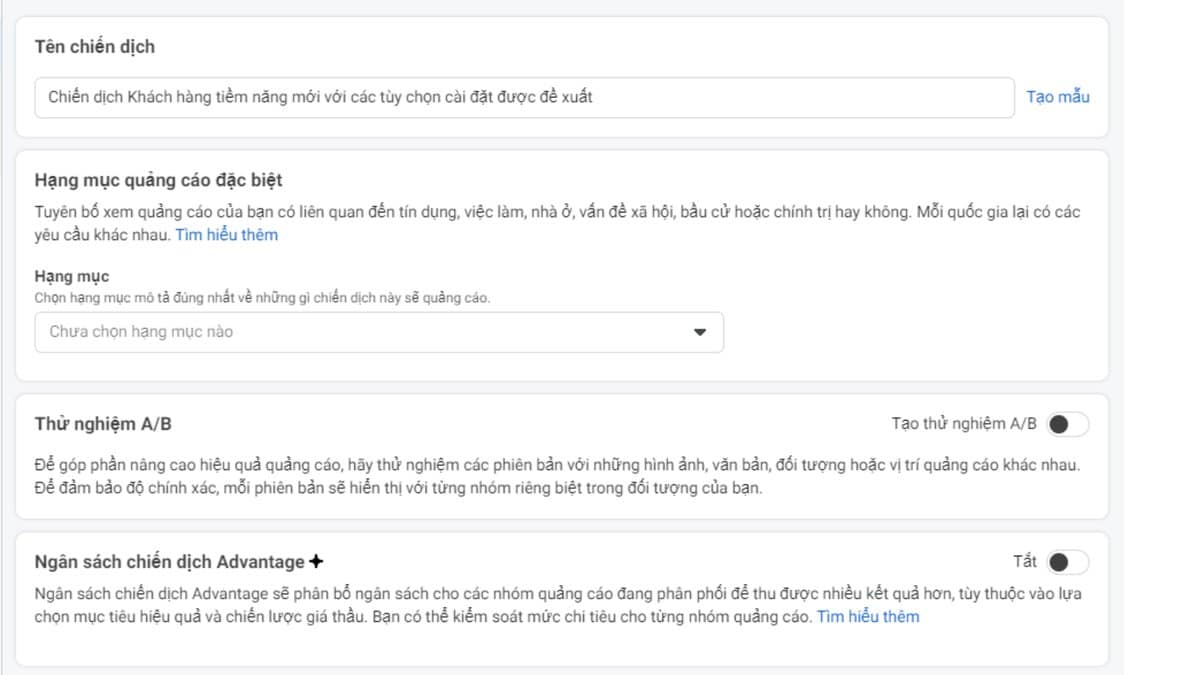Open "Tìm hiểu thêm" in the Advantage budget section
The width and height of the screenshot is (1200, 675).
point(868,616)
